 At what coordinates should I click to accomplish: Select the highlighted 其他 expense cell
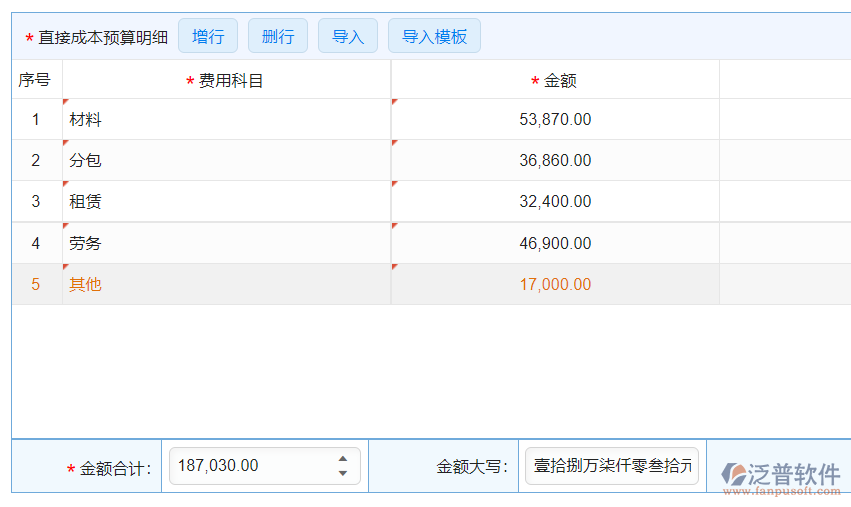[226, 285]
